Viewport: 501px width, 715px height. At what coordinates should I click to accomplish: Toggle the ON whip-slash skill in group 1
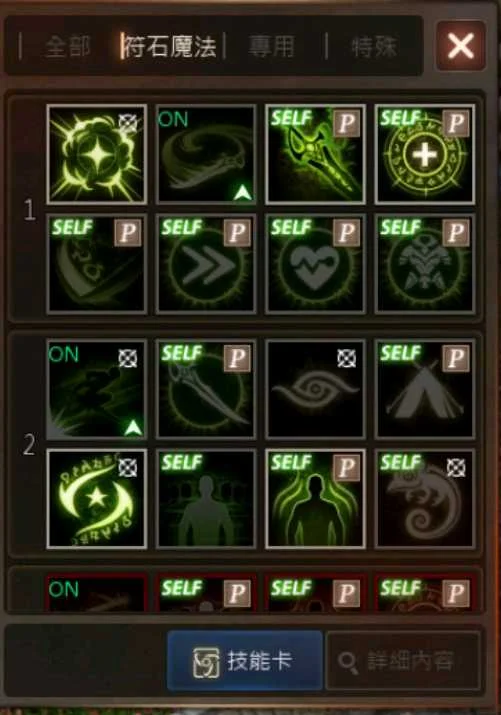[x=206, y=154]
